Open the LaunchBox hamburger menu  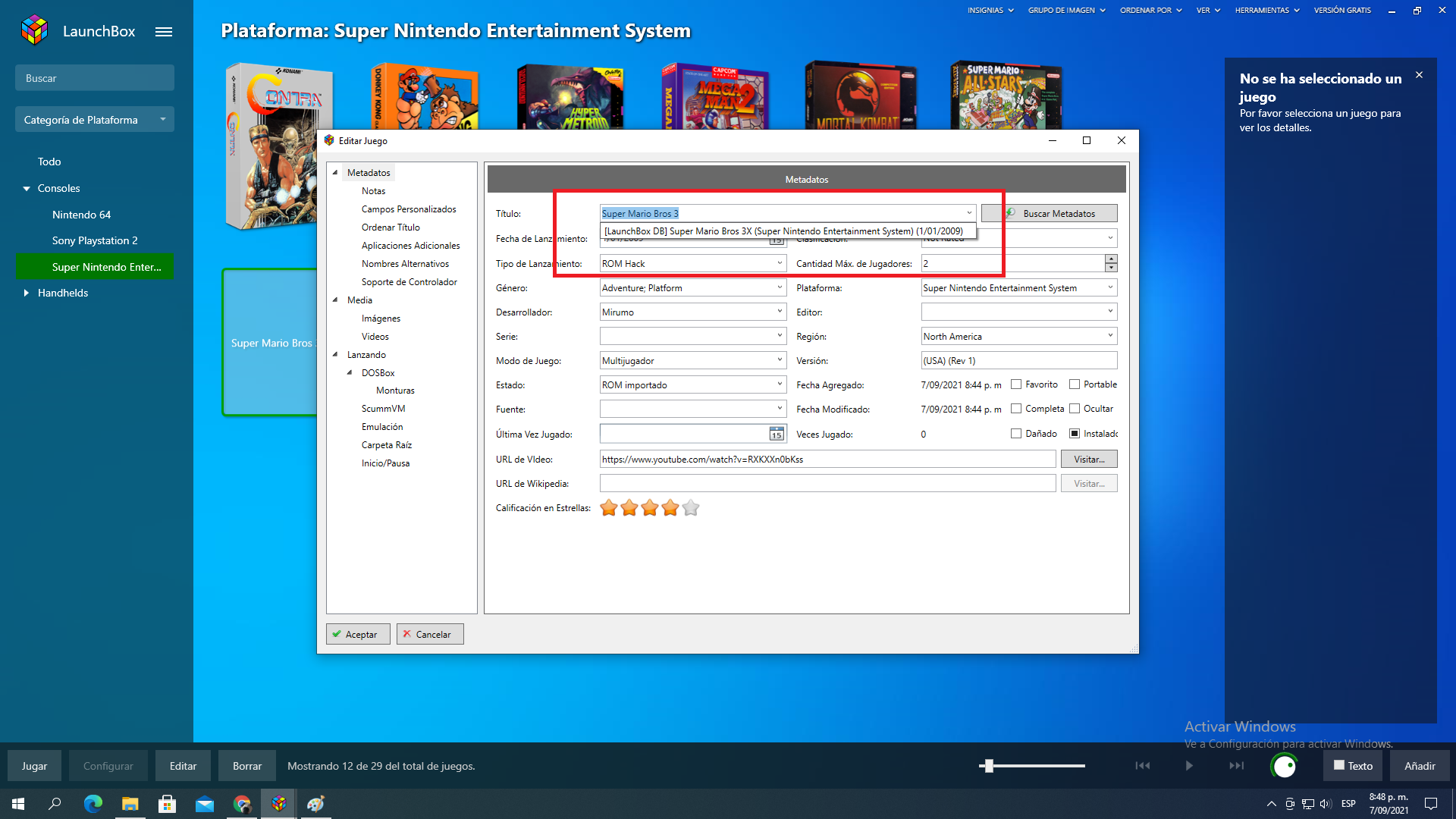pyautogui.click(x=164, y=32)
